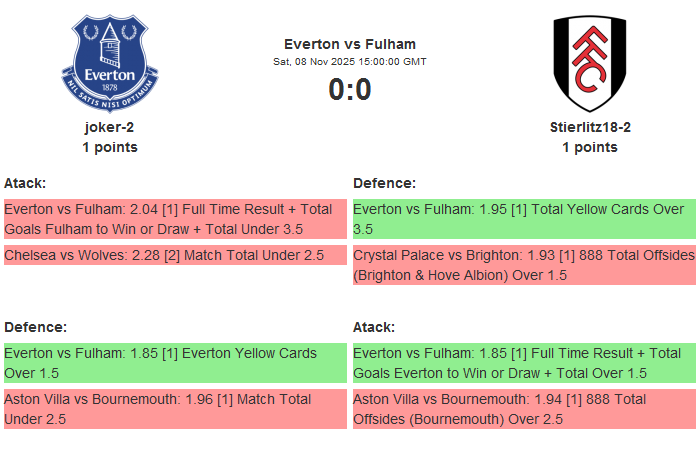This screenshot has width=700, height=460.
Task: Select the Total Yellow Cards Over 3.5 bet
Action: tap(524, 219)
